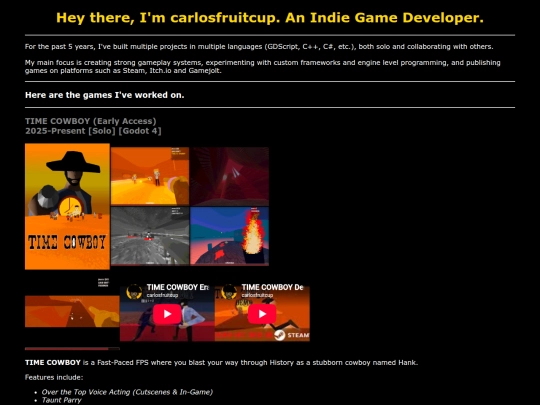
Task: Click the 'TIME COWBOY De' video title
Action: tap(272, 287)
